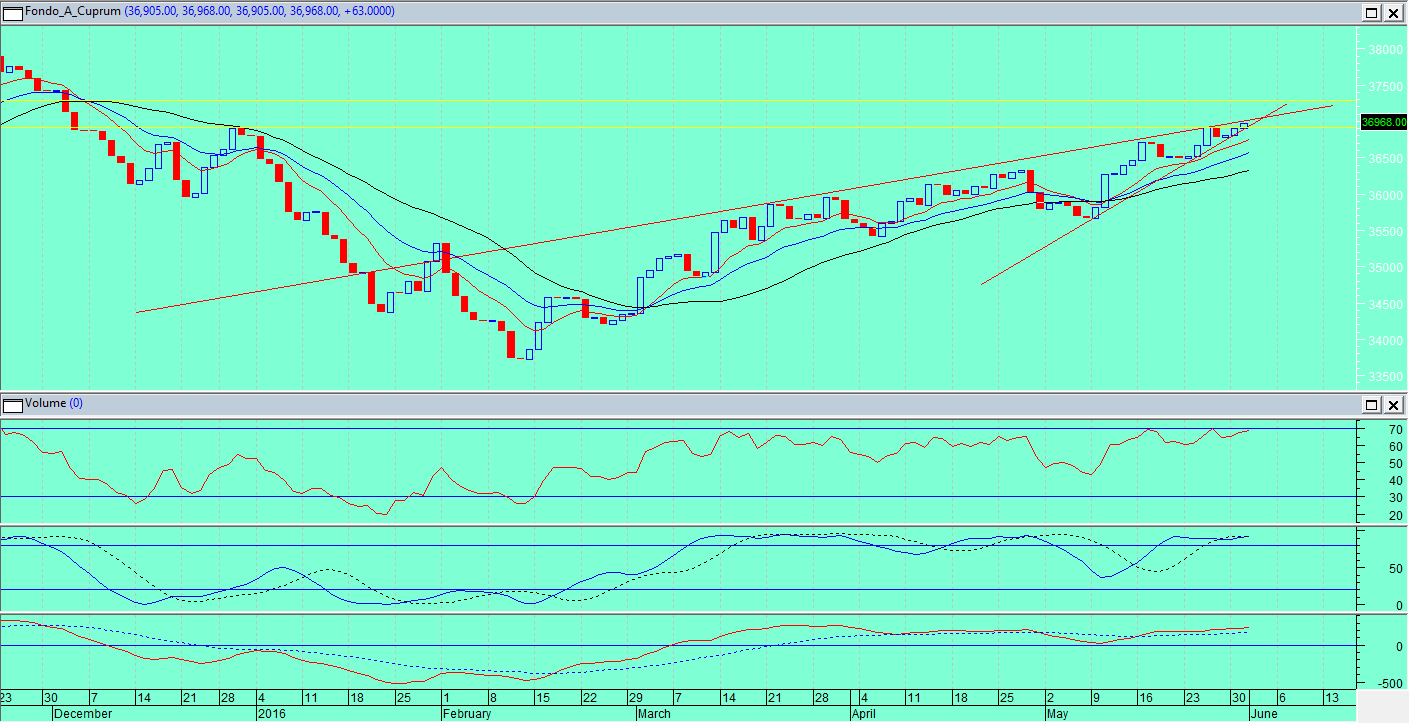Click the Fondo_A_Cuprum title label
The width and height of the screenshot is (1409, 723).
(x=73, y=12)
